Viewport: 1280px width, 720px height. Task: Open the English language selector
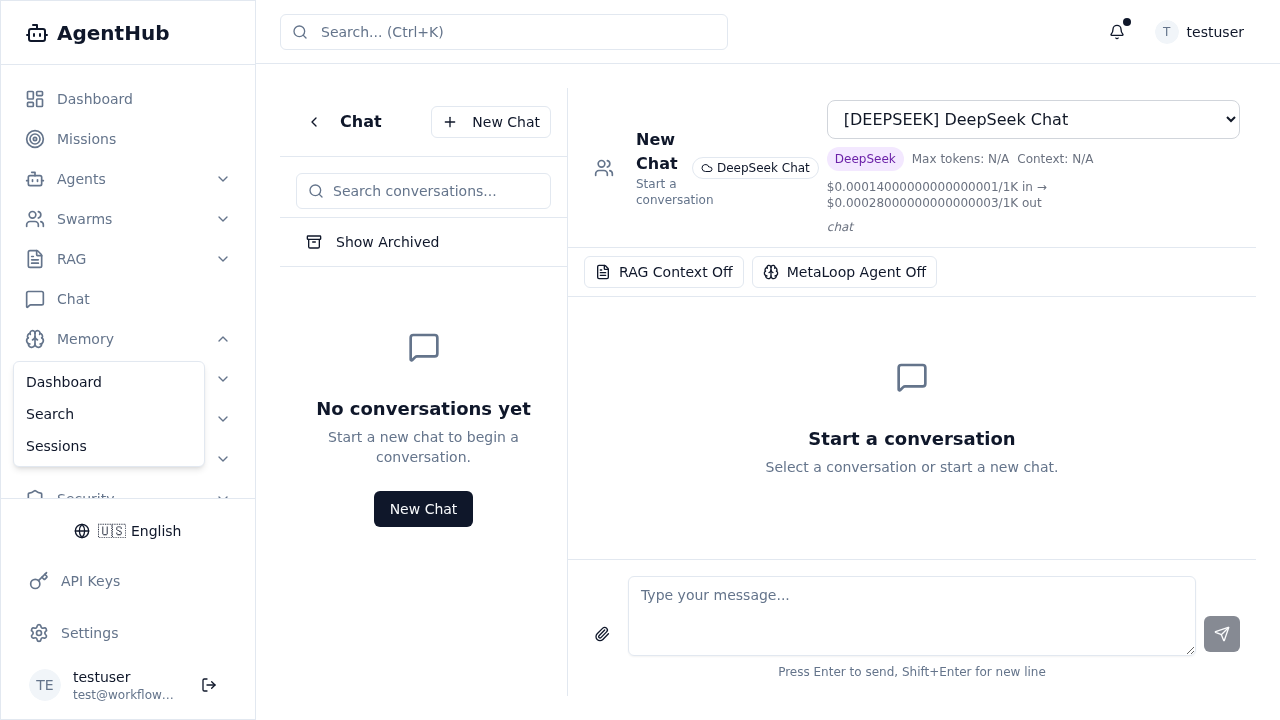point(128,531)
